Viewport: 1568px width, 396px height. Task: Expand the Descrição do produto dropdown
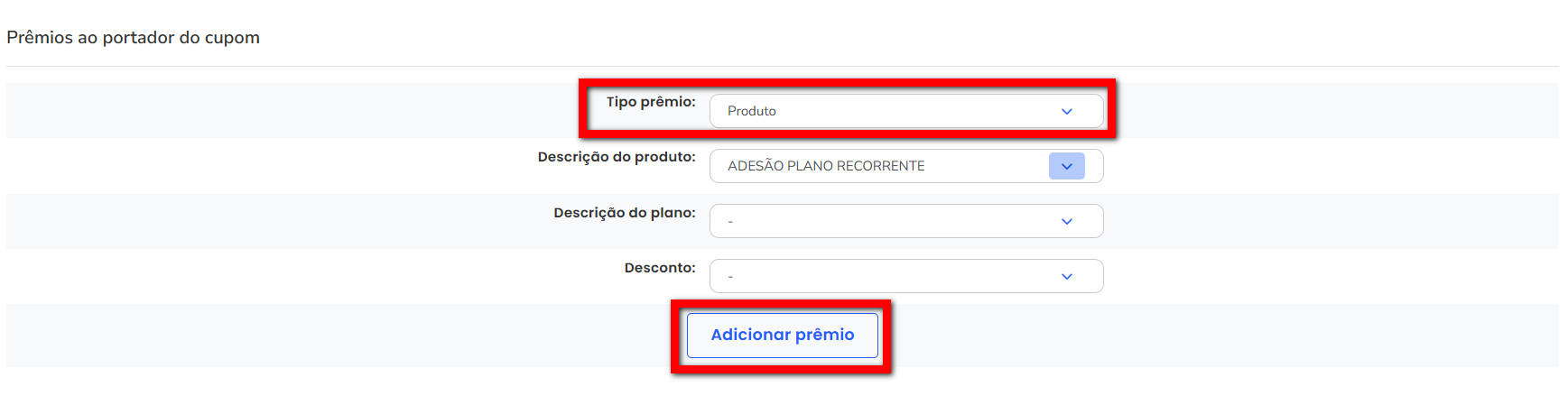coord(905,166)
